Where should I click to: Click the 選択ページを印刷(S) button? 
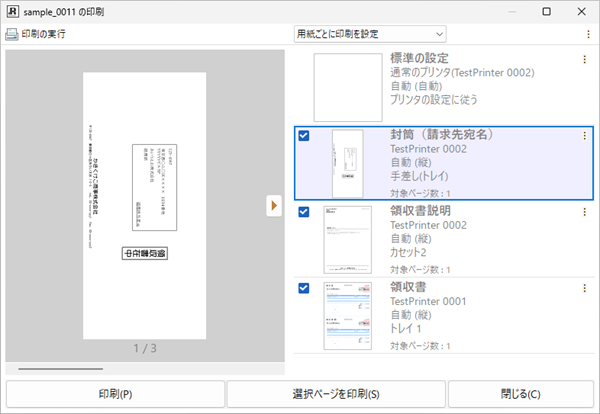(336, 394)
